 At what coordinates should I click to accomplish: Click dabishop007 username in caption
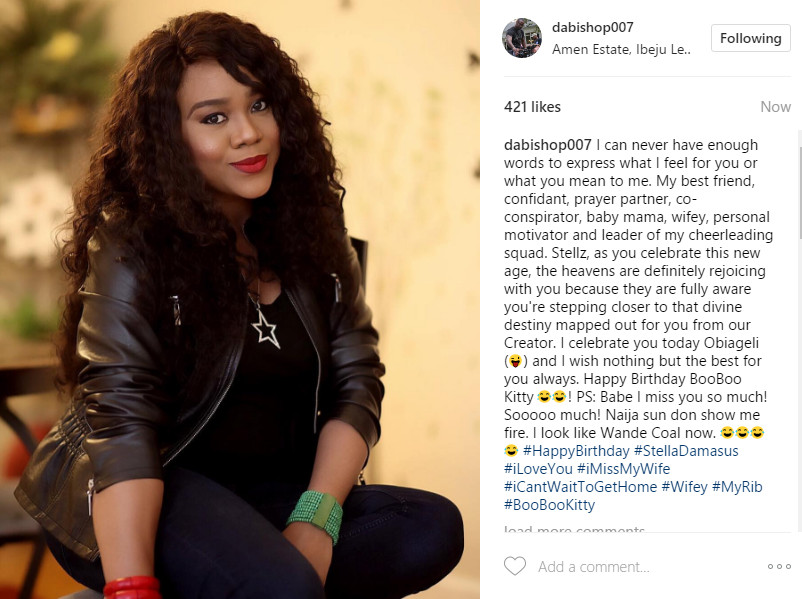tap(547, 145)
